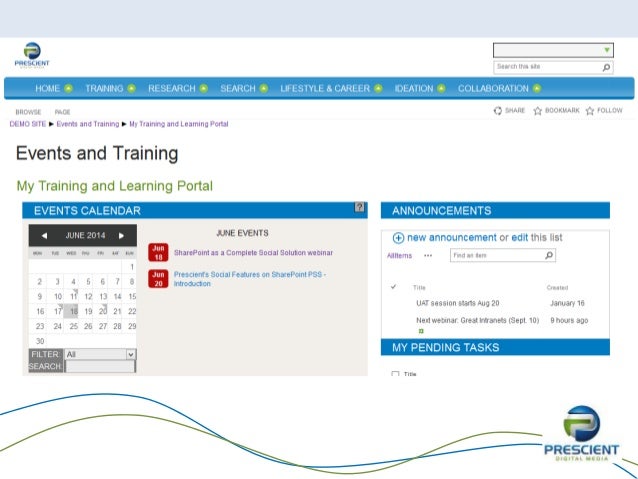Click the new announcement link

click(x=452, y=238)
